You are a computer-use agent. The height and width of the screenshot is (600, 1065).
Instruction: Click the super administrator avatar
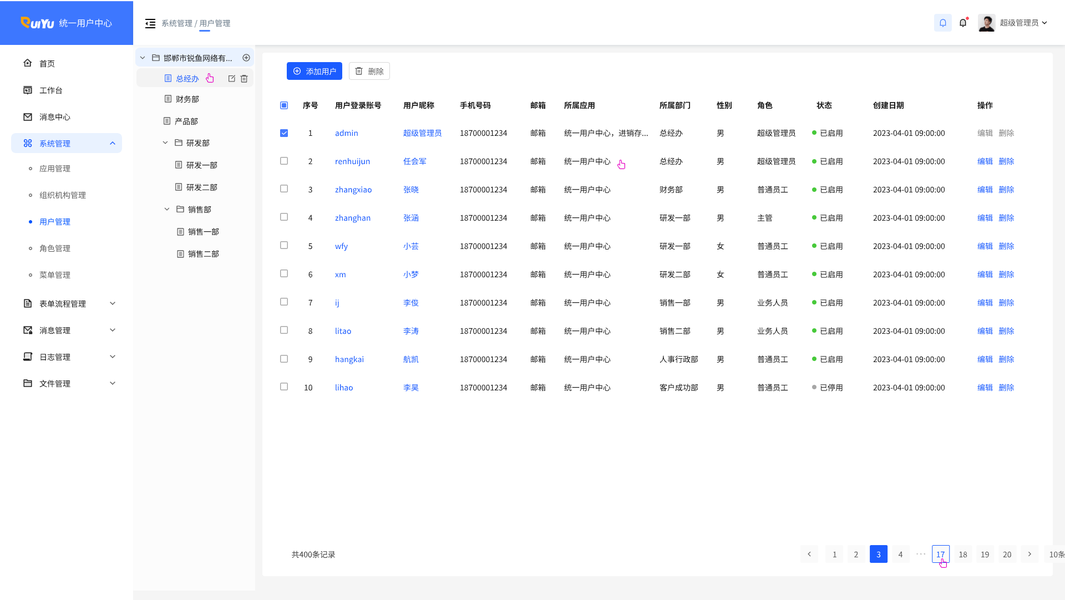pyautogui.click(x=986, y=23)
